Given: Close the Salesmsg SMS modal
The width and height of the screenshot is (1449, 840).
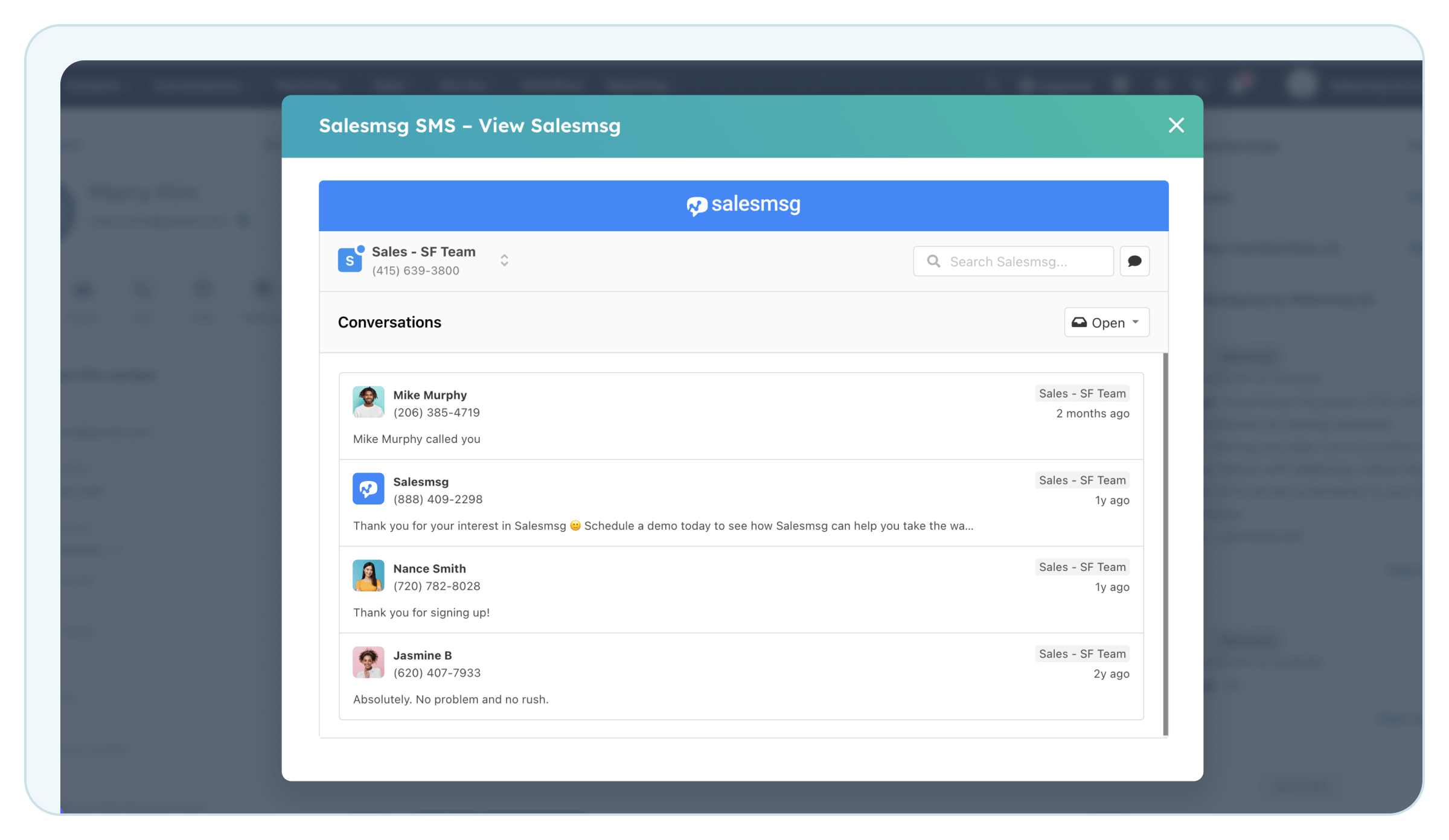Looking at the screenshot, I should click(1176, 126).
